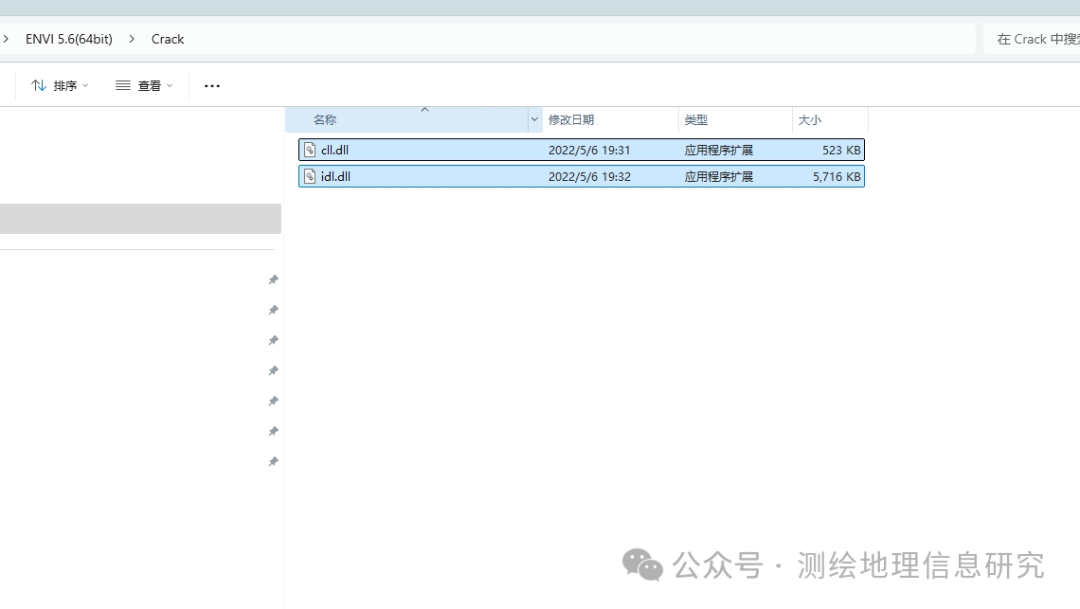The width and height of the screenshot is (1080, 609).
Task: Open the 排序 dropdown chevron
Action: [x=84, y=85]
